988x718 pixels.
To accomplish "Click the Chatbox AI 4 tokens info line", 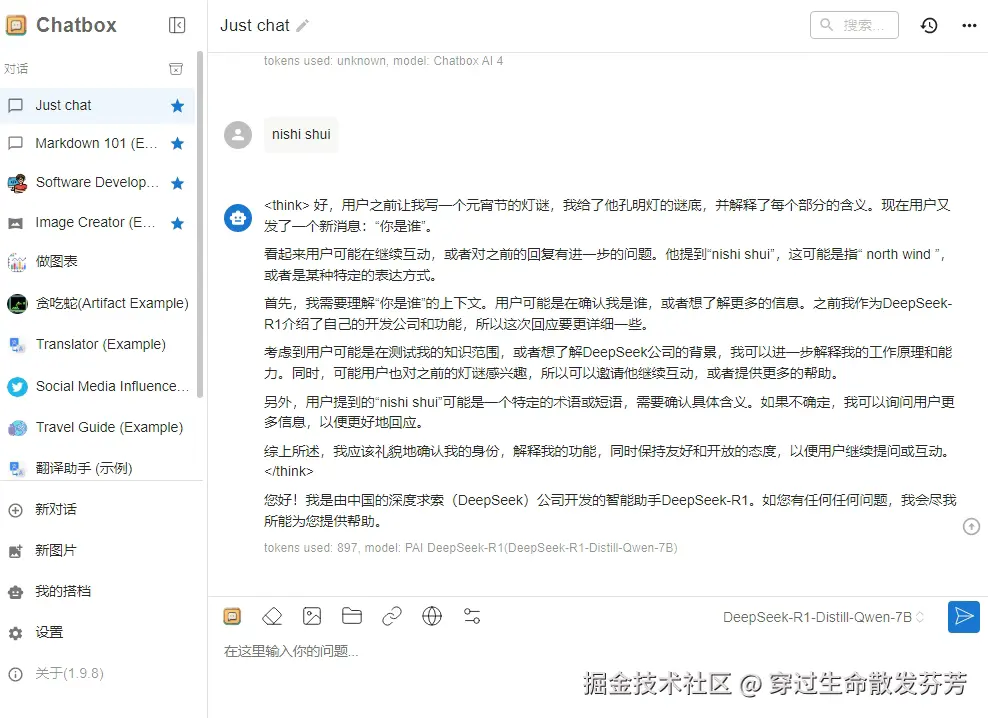I will tap(383, 61).
